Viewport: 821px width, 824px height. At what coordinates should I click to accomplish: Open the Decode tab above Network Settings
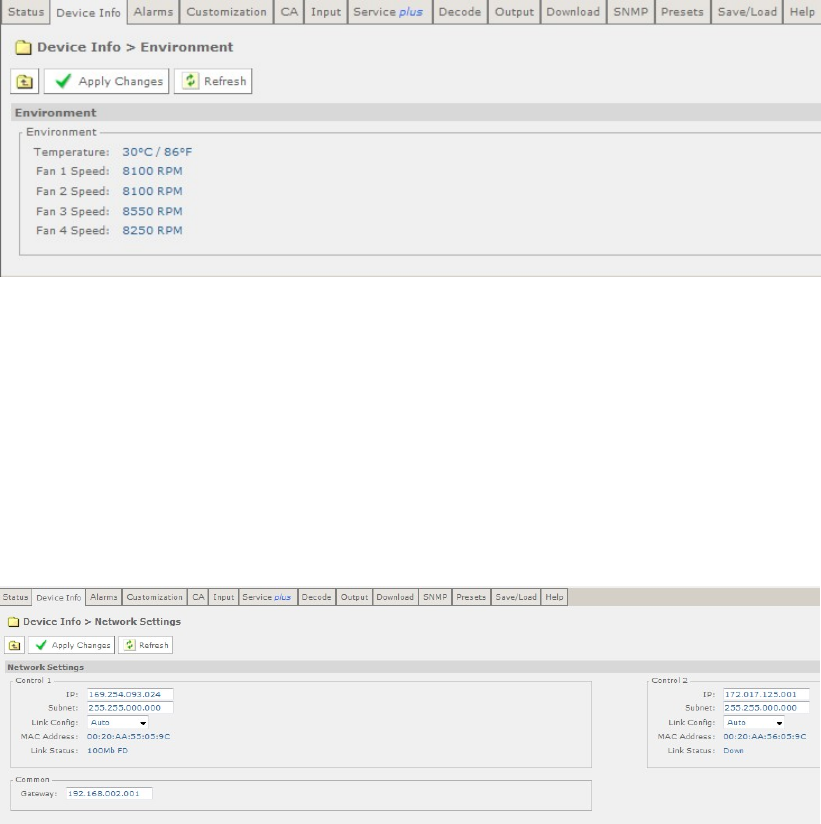click(317, 597)
